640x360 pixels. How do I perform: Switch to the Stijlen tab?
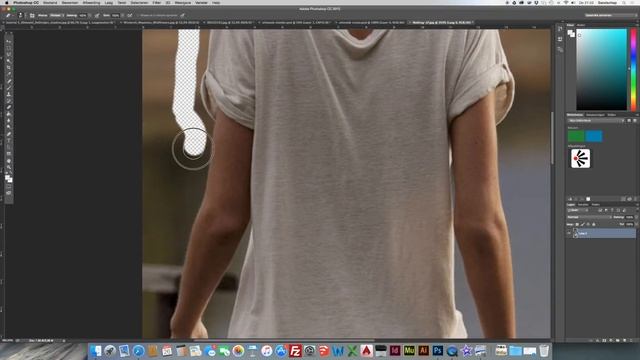point(611,115)
